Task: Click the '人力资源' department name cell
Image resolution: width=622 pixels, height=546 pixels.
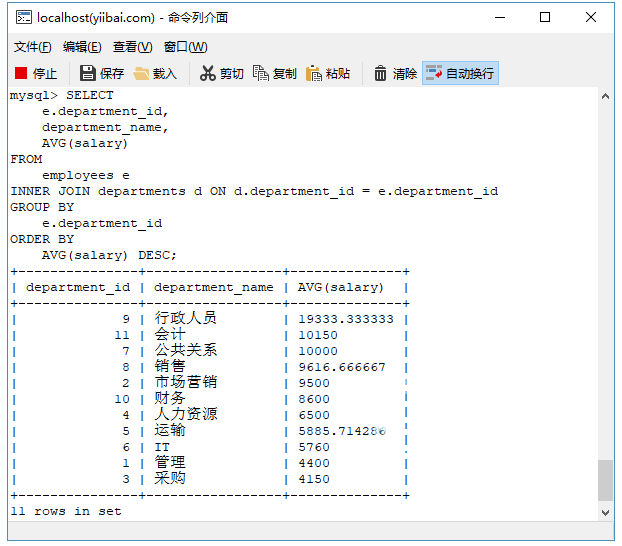Action: [186, 414]
